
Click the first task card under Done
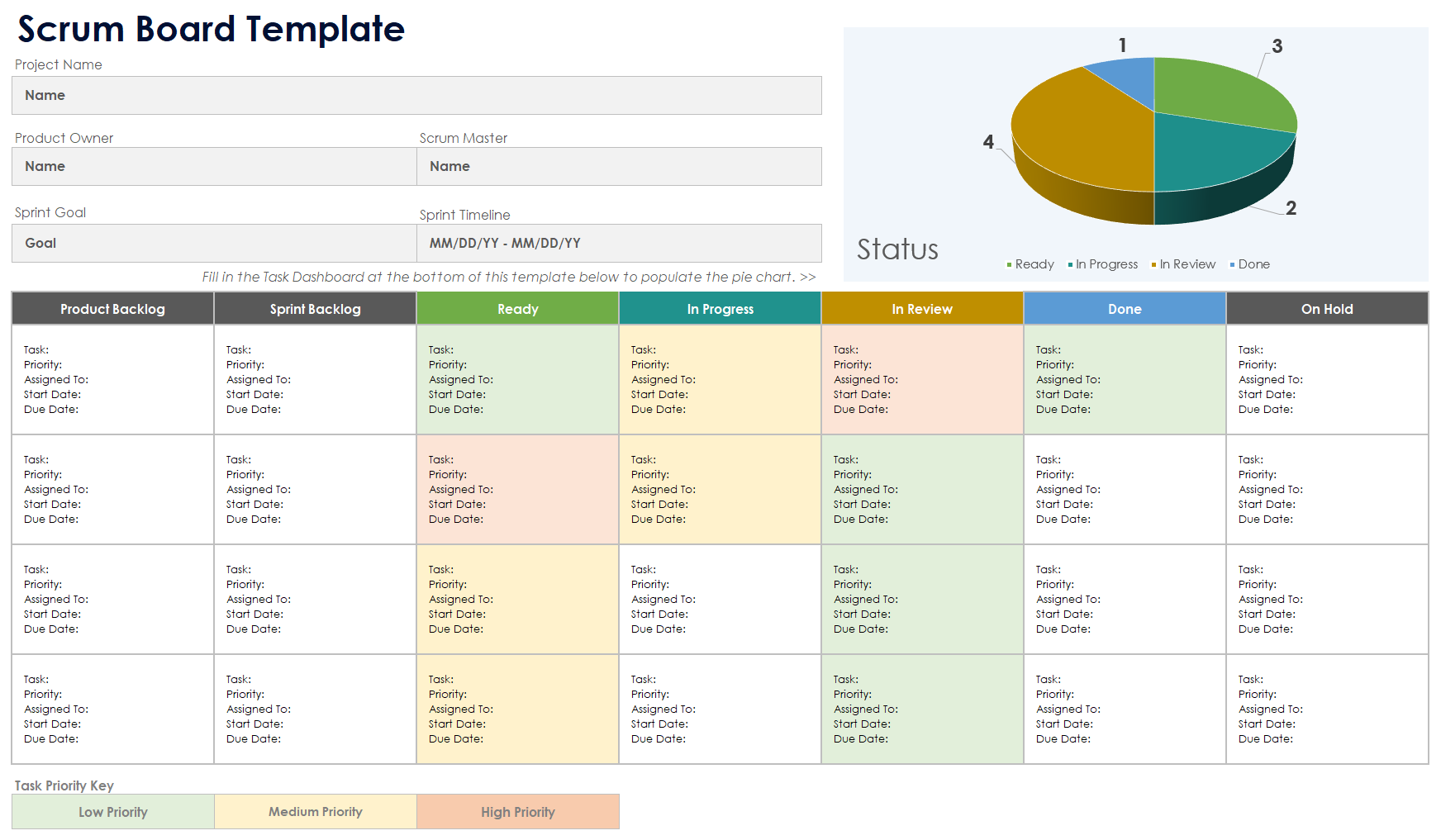click(x=1125, y=380)
